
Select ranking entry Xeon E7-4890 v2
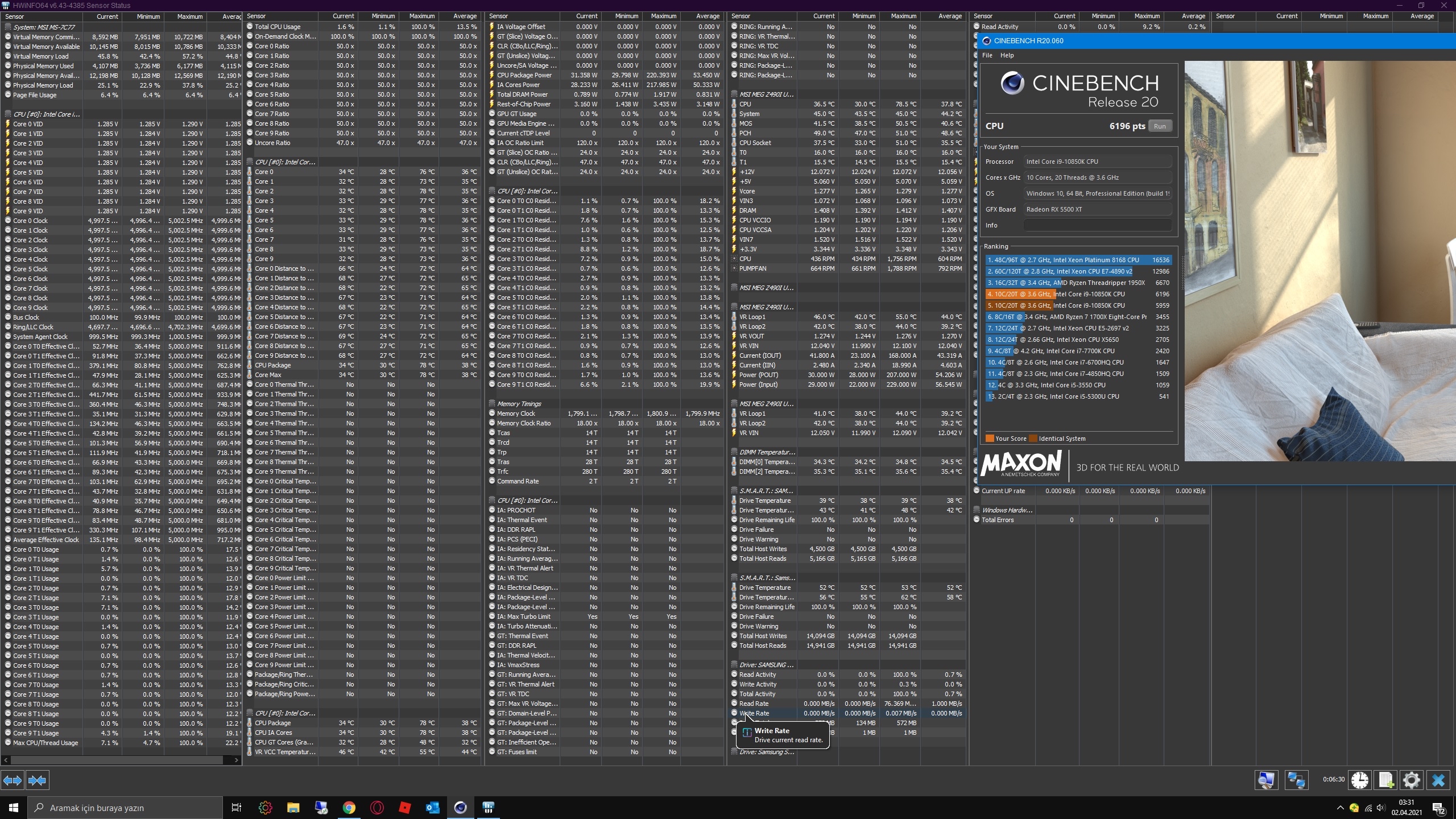click(x=1078, y=271)
